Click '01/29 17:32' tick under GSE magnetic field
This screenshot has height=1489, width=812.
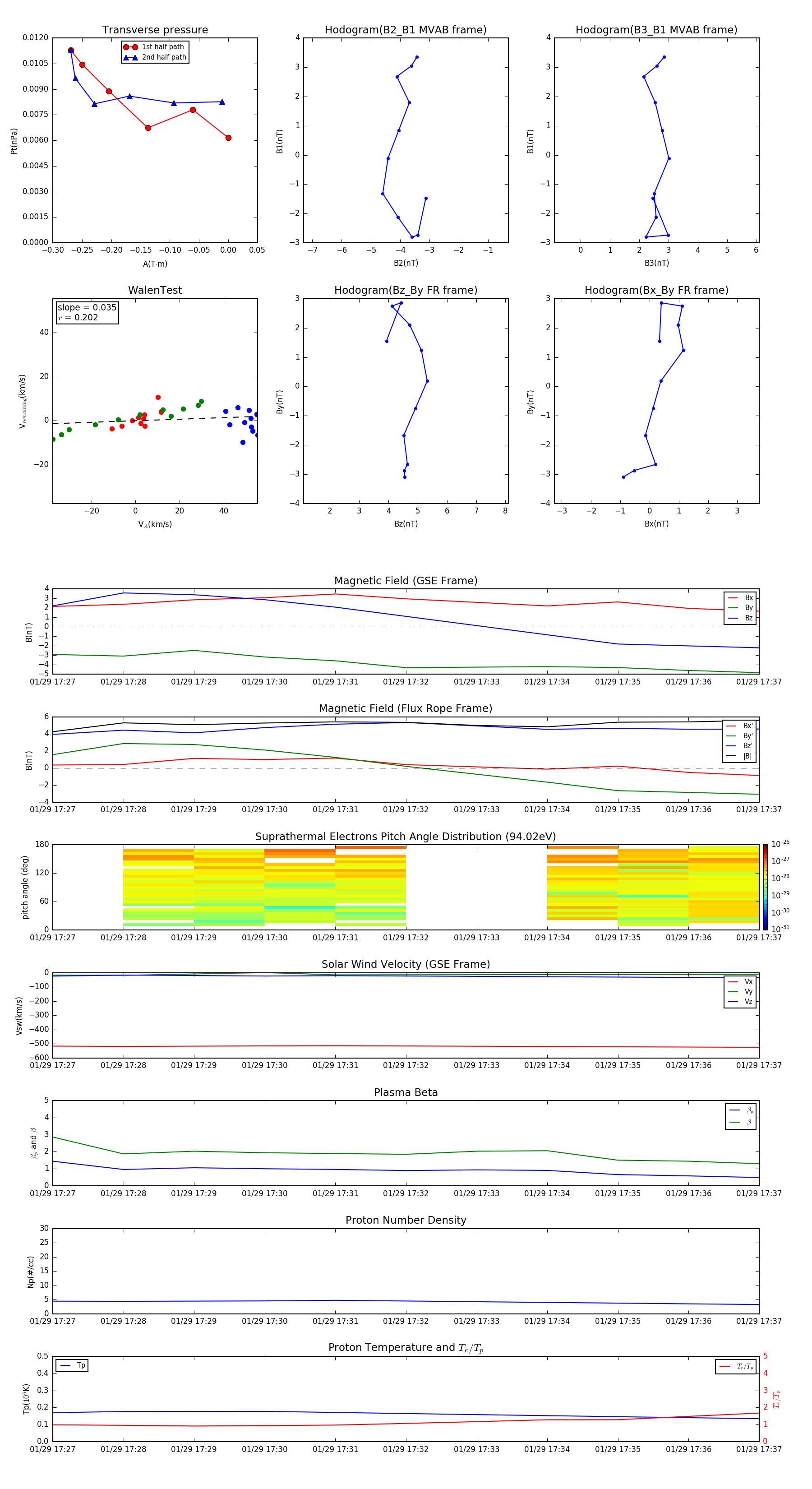click(406, 682)
